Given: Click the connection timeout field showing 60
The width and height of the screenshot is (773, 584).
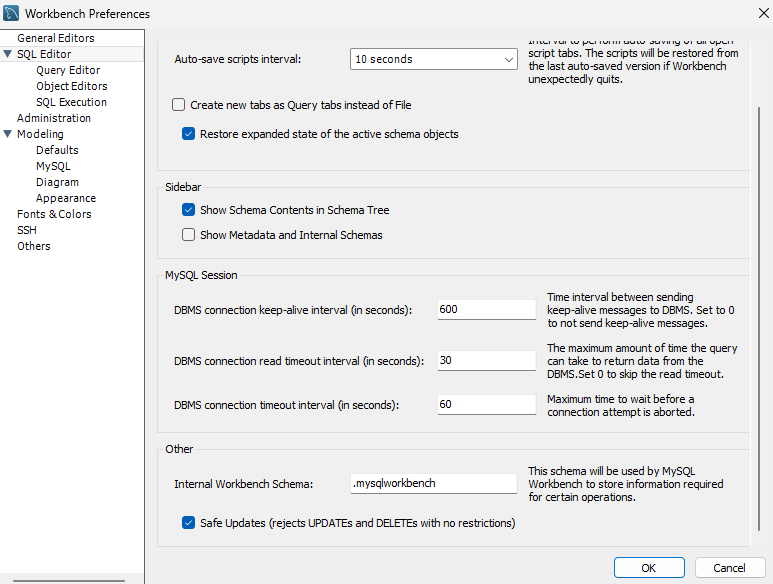Looking at the screenshot, I should coord(487,405).
